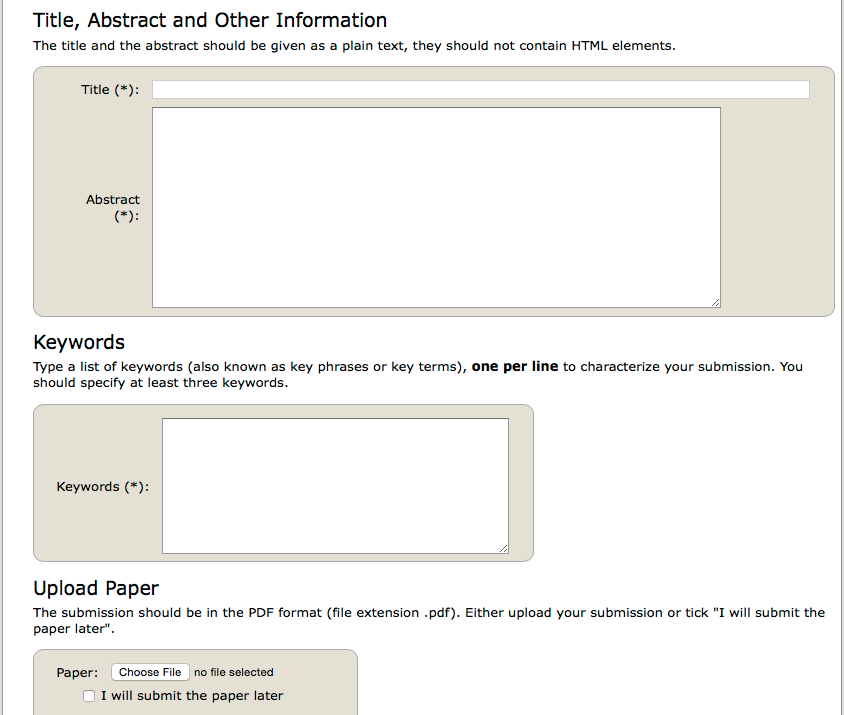Screen dimensions: 844x715
Task: Click the "I will submit the paper later" label
Action: (192, 696)
